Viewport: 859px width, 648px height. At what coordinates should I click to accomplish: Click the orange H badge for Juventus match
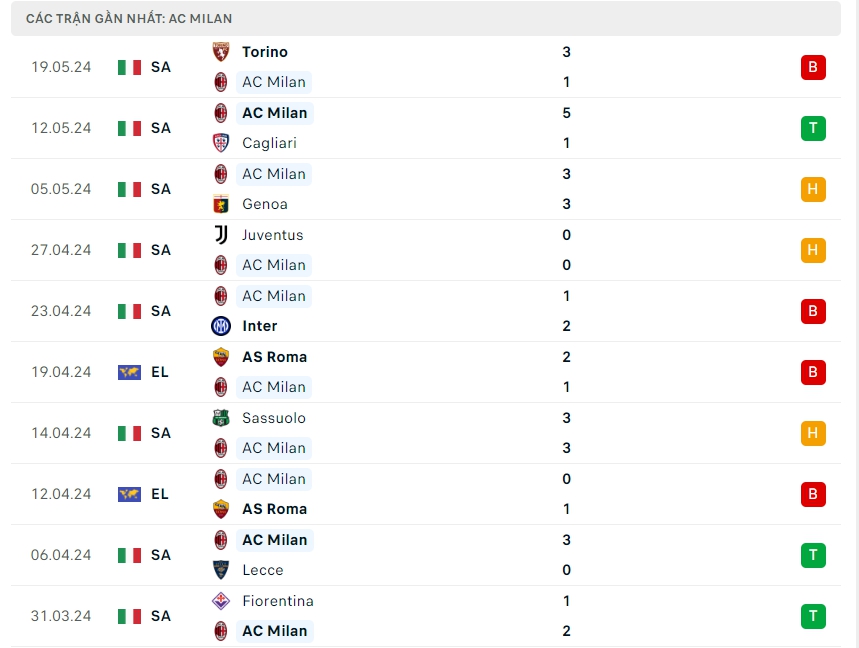point(813,250)
